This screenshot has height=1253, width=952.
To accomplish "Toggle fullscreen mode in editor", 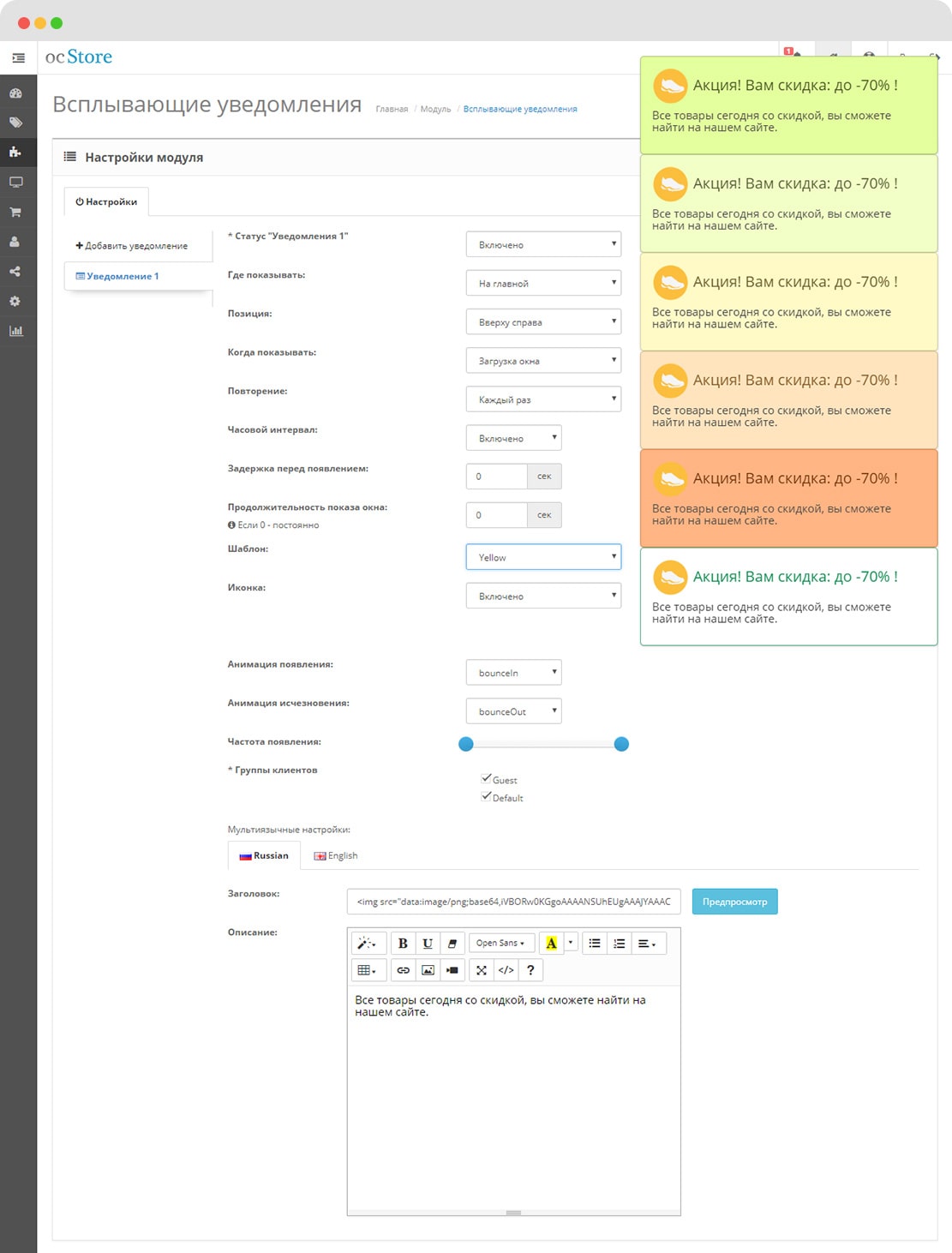I will pos(482,970).
